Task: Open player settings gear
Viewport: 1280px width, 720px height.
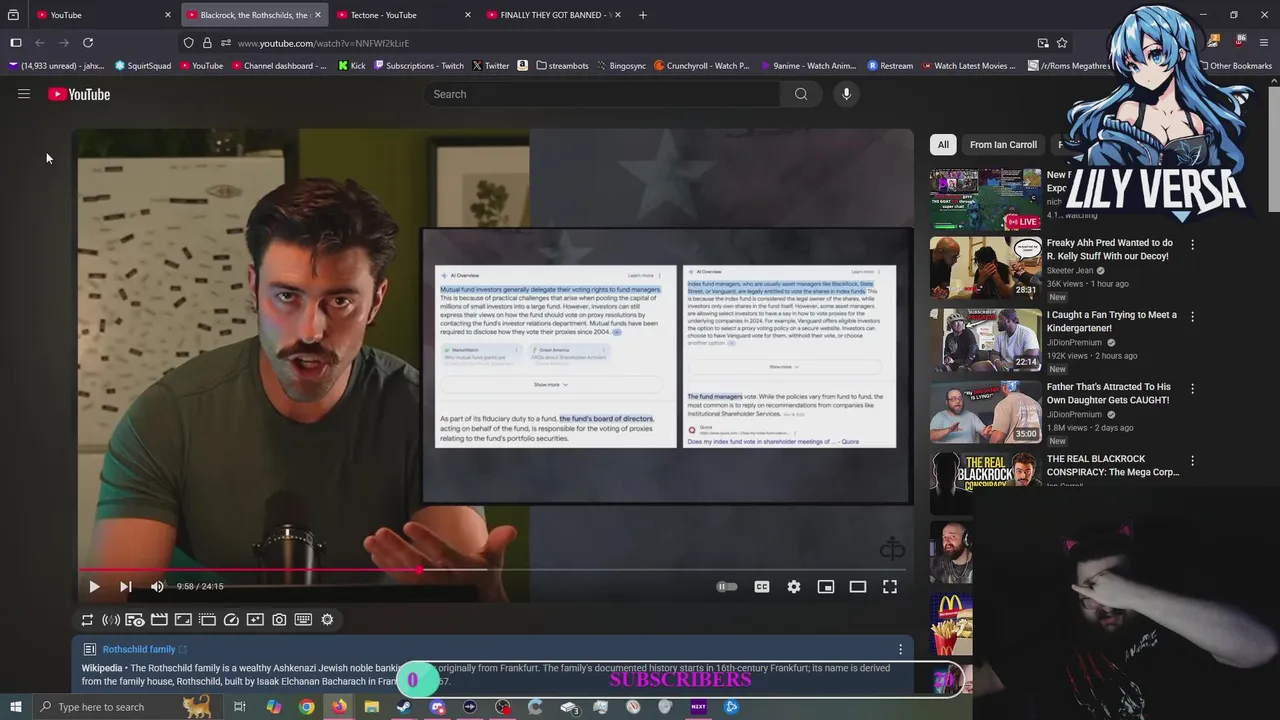Action: 794,587
